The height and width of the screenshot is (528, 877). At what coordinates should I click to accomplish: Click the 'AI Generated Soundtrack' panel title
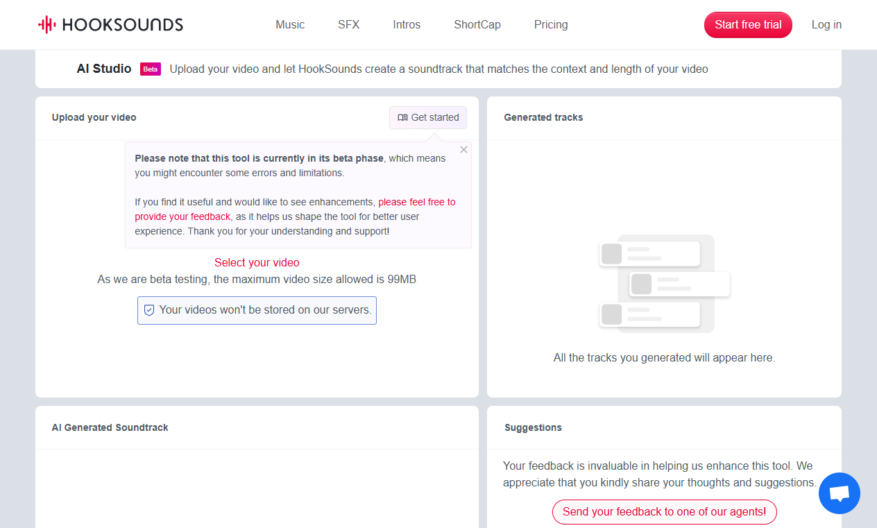pyautogui.click(x=110, y=427)
